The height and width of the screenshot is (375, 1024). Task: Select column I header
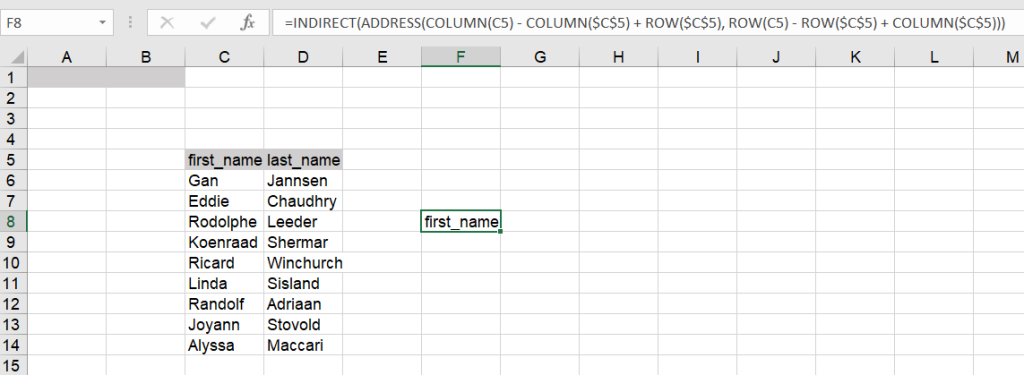697,57
